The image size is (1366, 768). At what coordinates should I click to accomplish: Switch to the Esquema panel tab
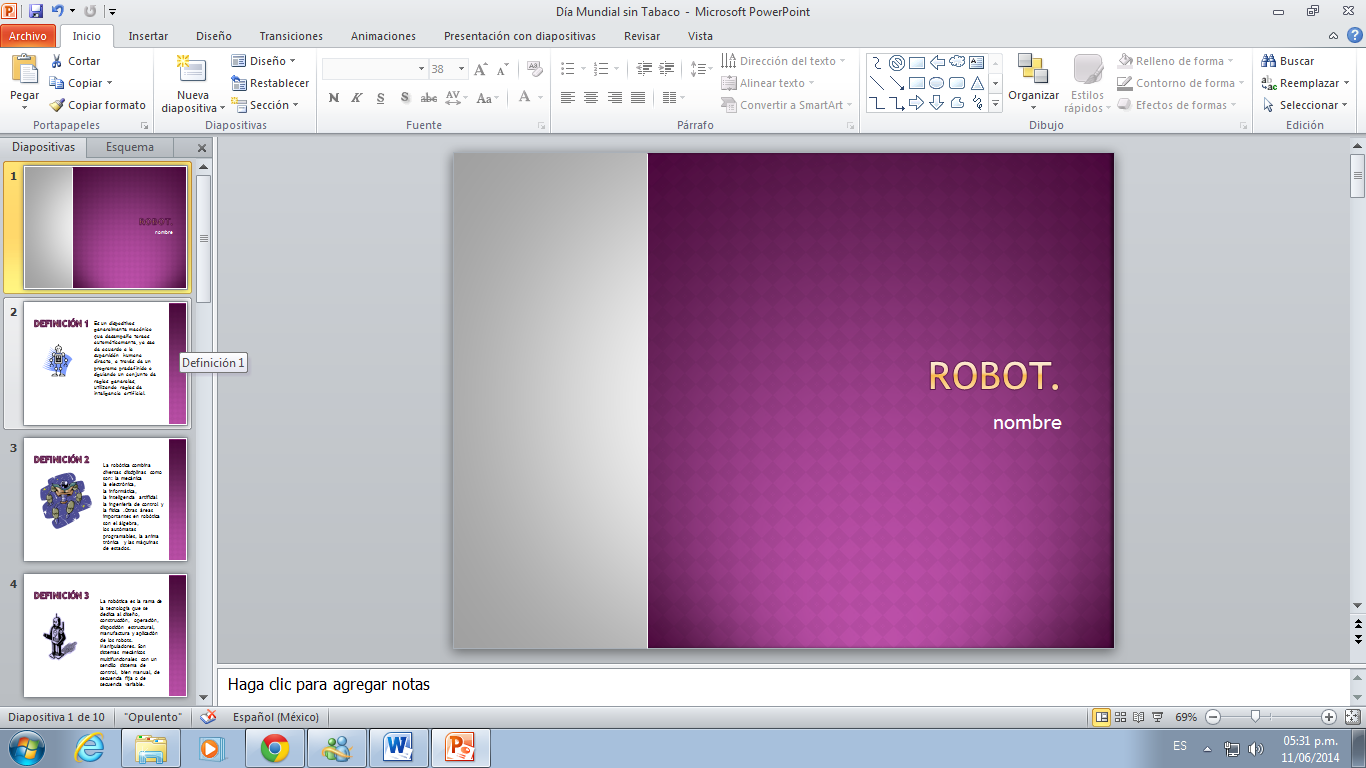(130, 147)
